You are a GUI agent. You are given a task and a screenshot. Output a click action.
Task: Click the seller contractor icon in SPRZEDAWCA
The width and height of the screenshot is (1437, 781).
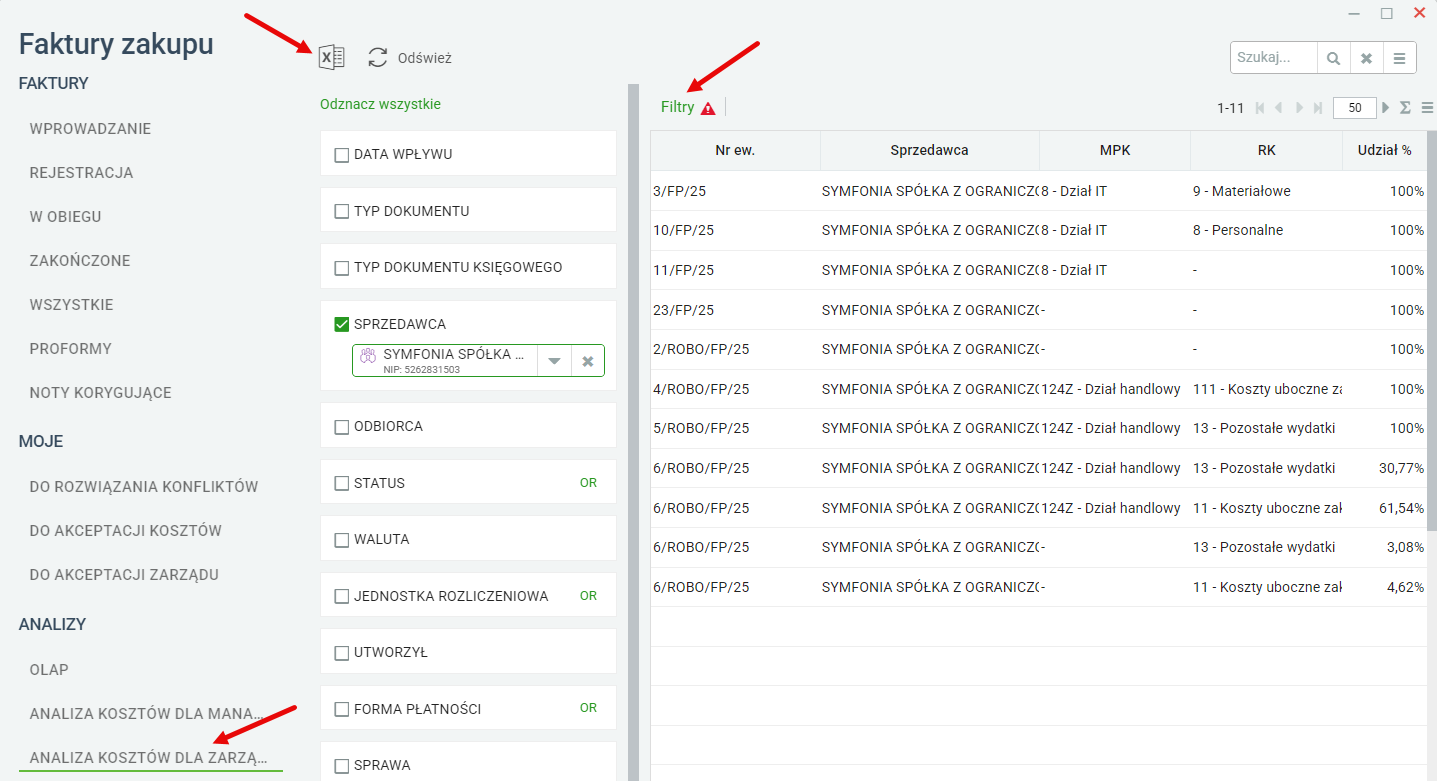tap(367, 354)
